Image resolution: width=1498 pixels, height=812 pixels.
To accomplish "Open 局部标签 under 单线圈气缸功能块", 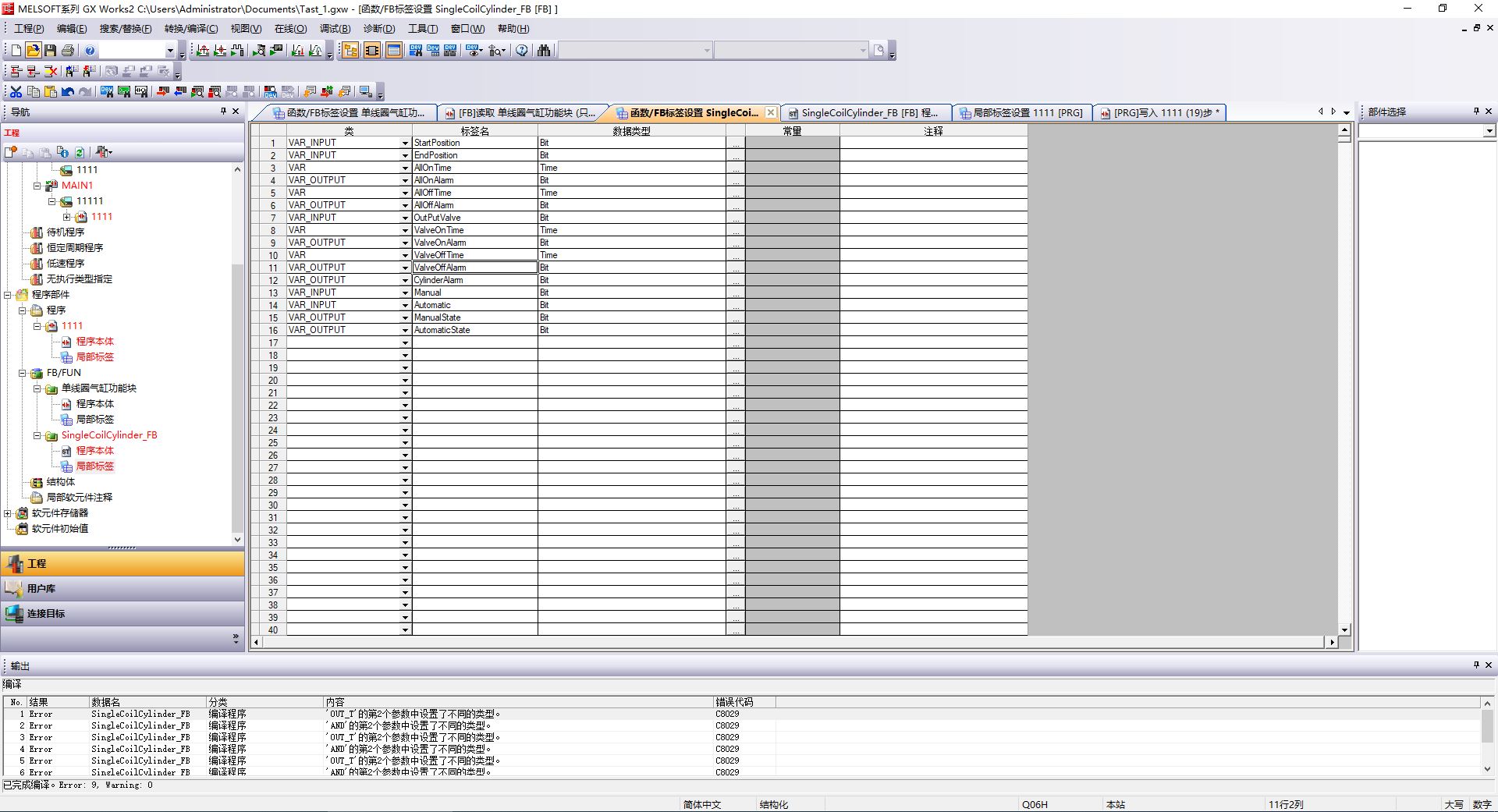I will [94, 420].
